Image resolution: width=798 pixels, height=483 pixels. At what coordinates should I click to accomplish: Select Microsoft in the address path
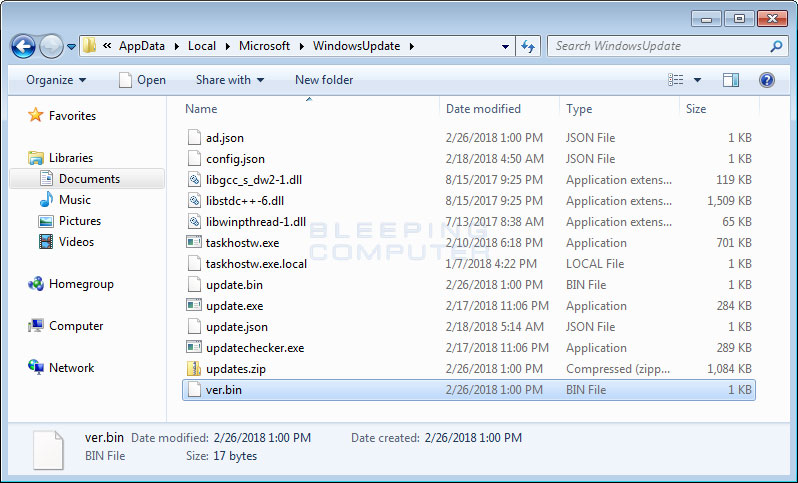coord(264,46)
